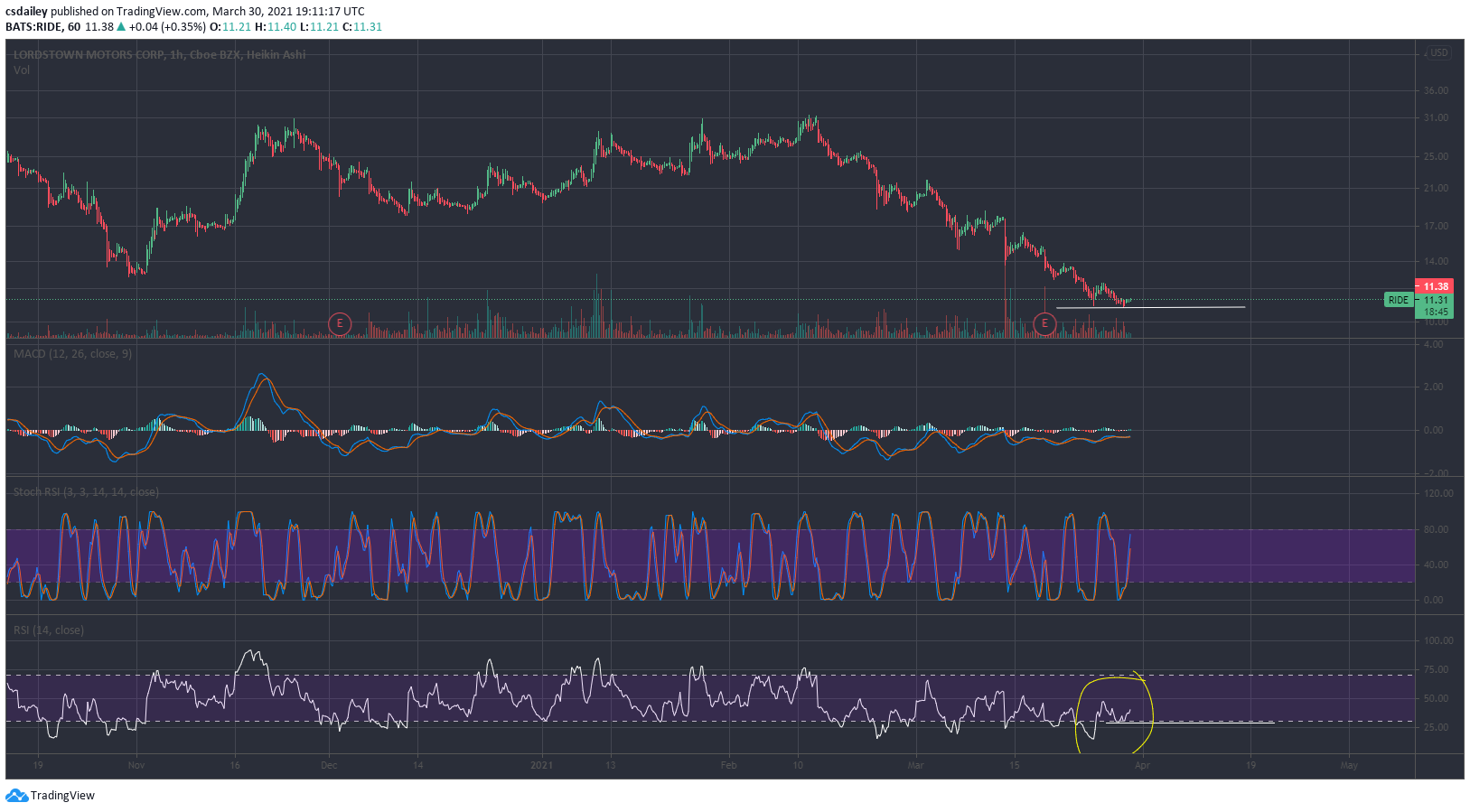
Task: Open the USD currency selector on price axis
Action: [1438, 52]
